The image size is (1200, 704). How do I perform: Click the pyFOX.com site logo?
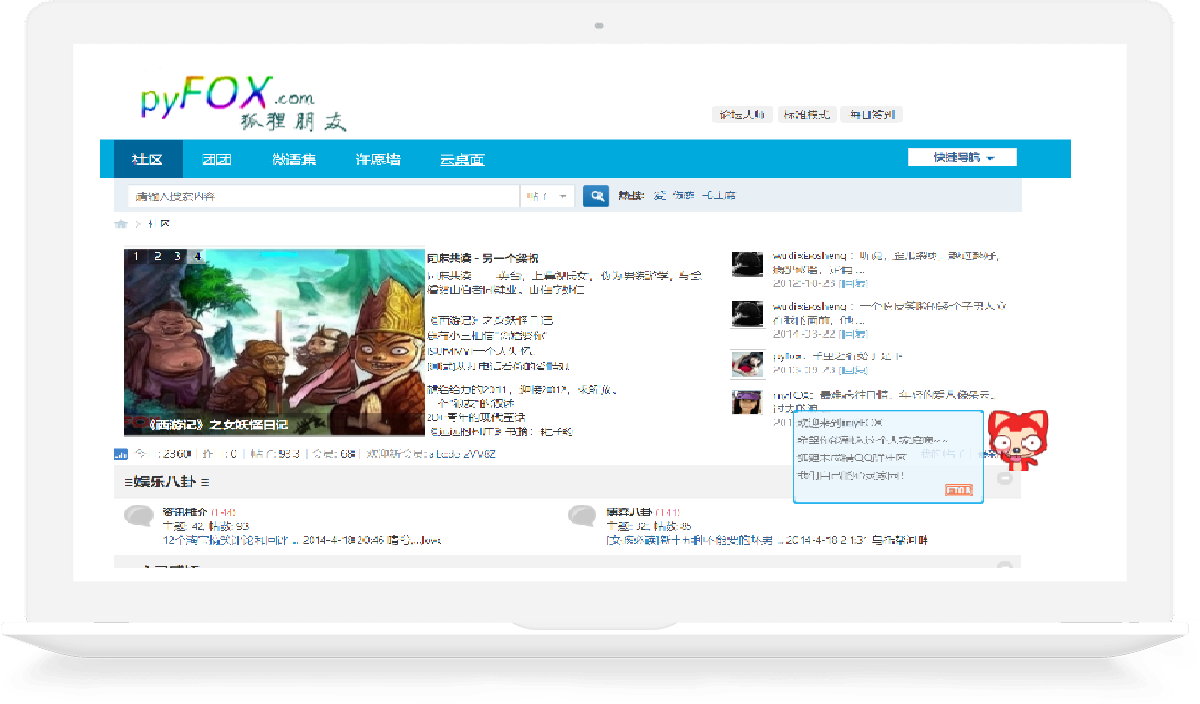point(243,103)
